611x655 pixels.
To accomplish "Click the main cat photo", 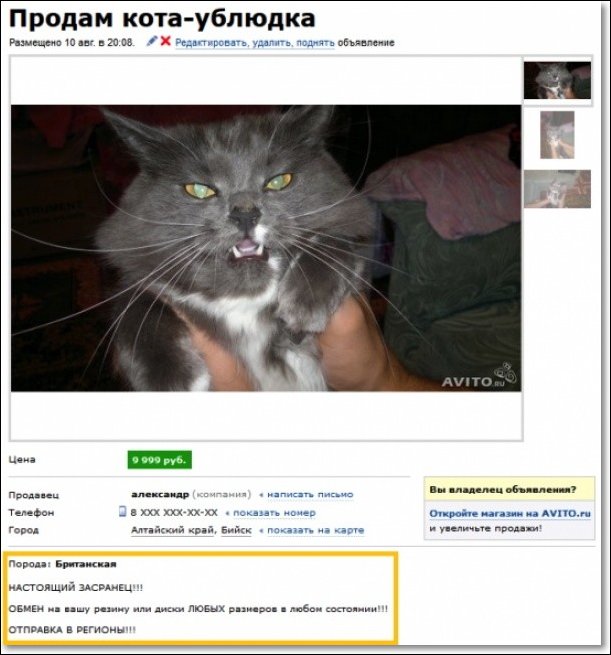I will (x=266, y=248).
